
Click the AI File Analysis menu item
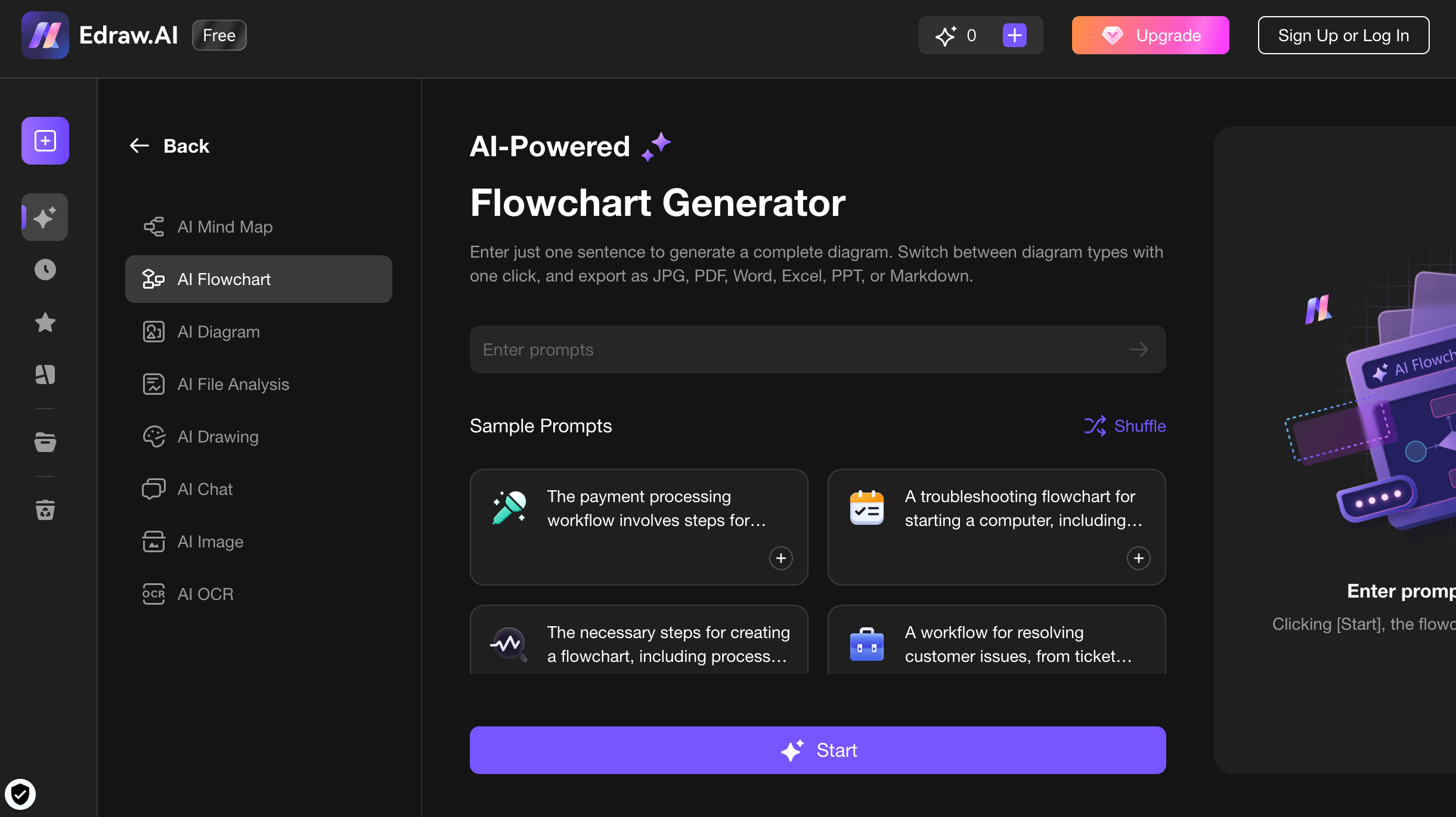click(233, 384)
